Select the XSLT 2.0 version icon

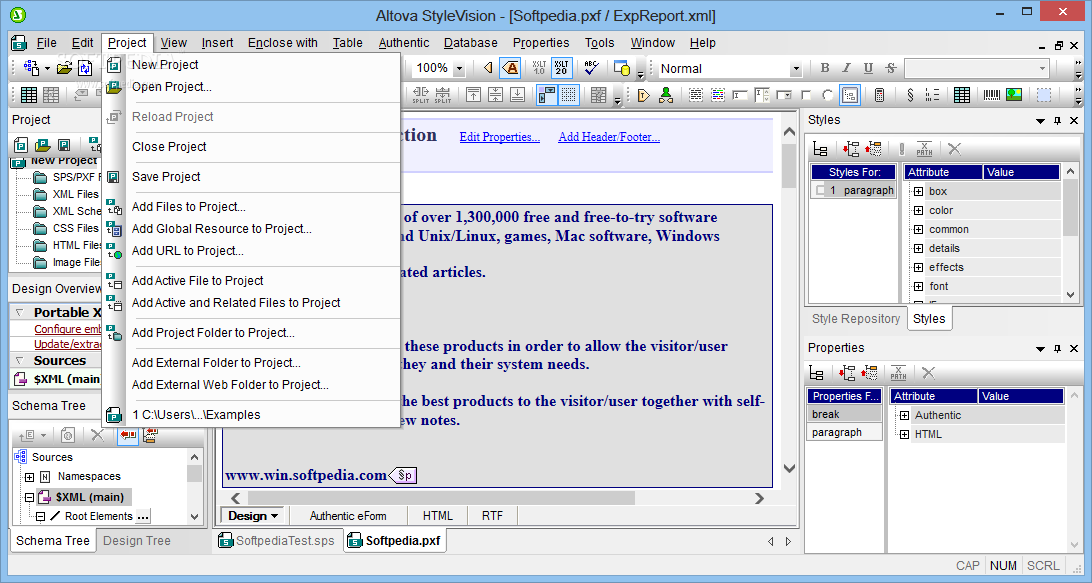tap(561, 68)
